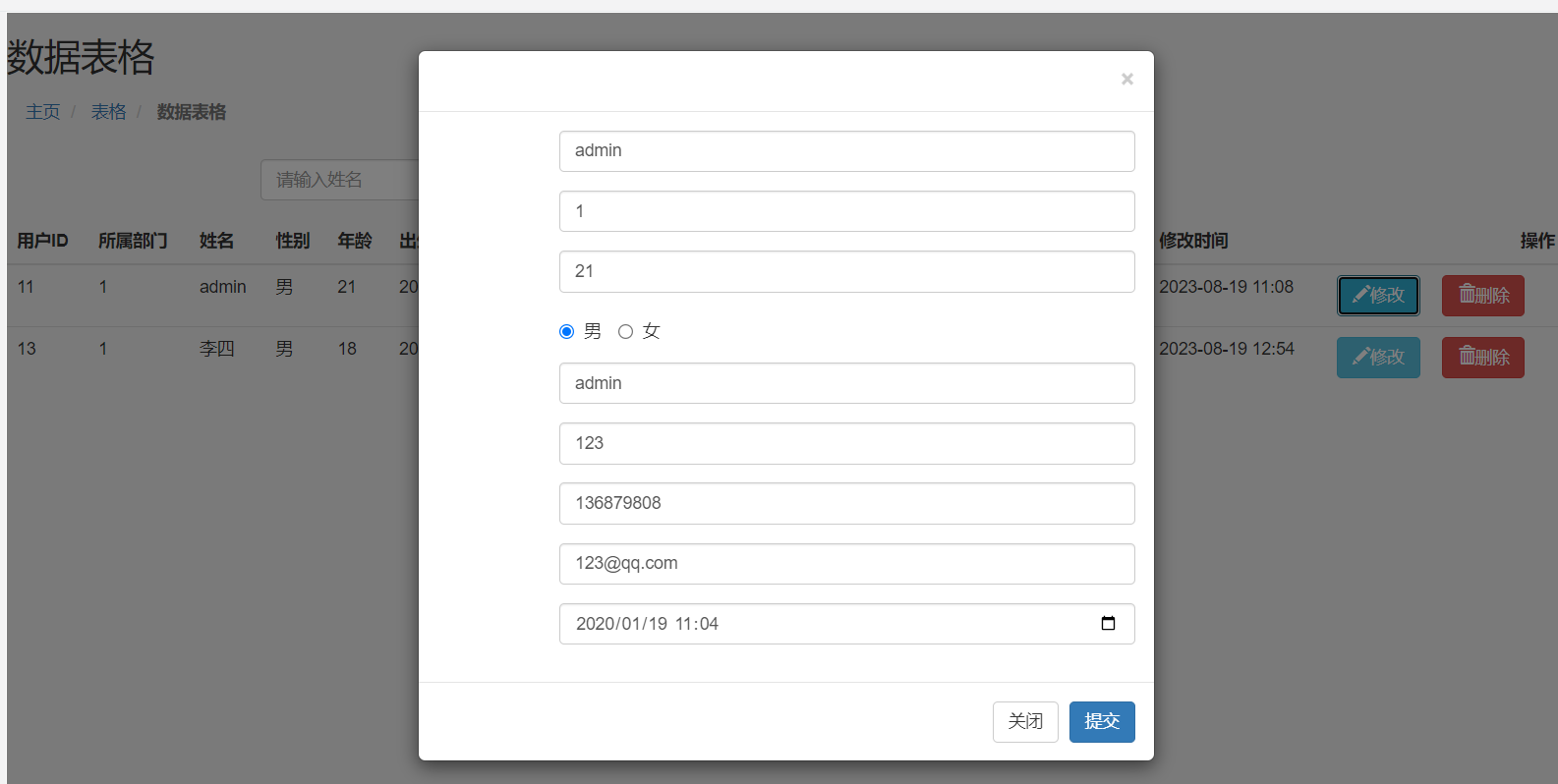Open the calendar picker in datetime field
The image size is (1558, 784).
coord(1108,624)
